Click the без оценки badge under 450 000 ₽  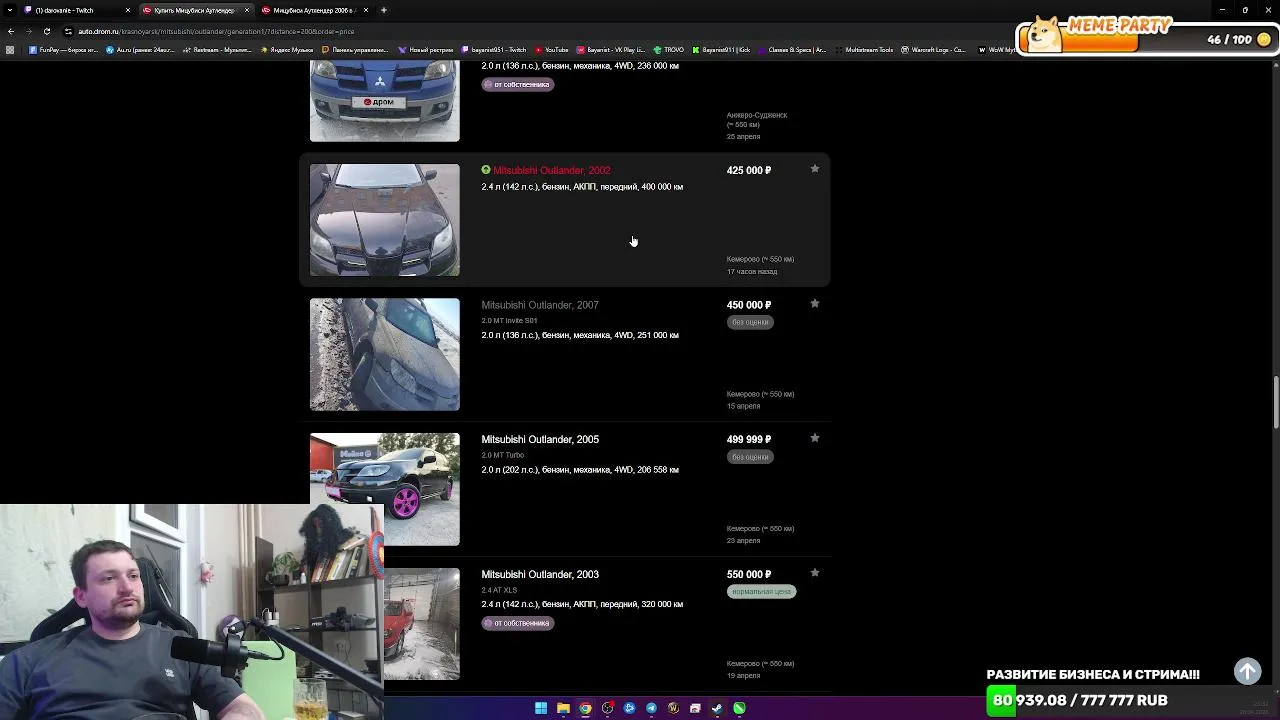pos(750,322)
